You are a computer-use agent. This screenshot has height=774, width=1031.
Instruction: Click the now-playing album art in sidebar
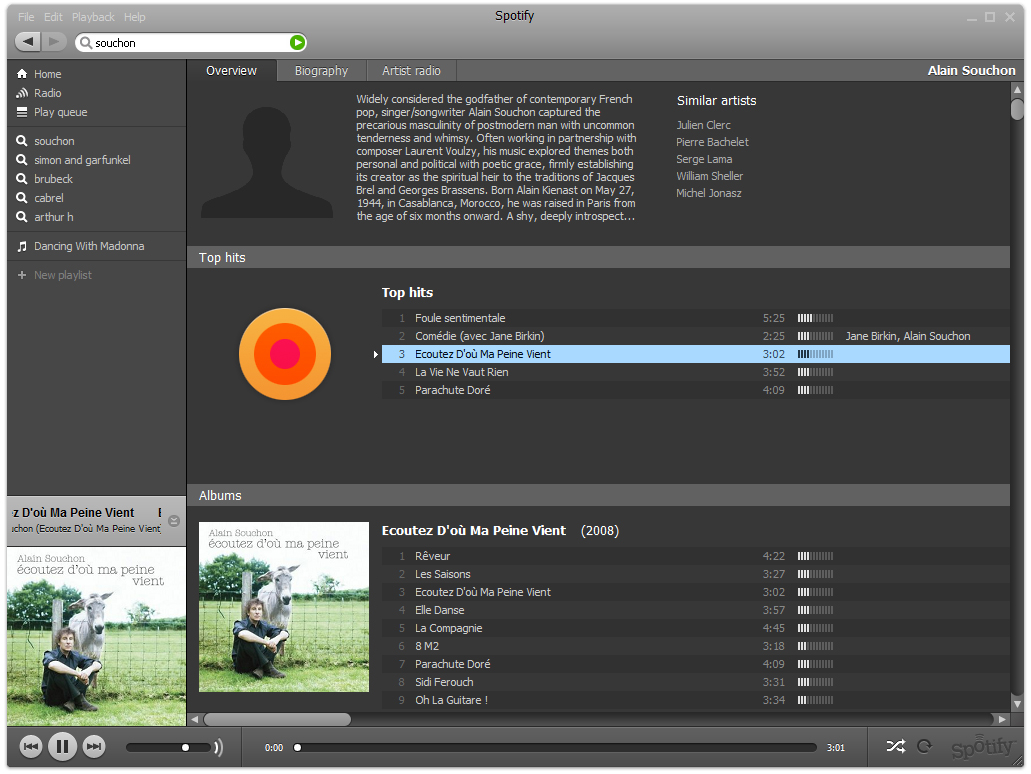point(97,637)
